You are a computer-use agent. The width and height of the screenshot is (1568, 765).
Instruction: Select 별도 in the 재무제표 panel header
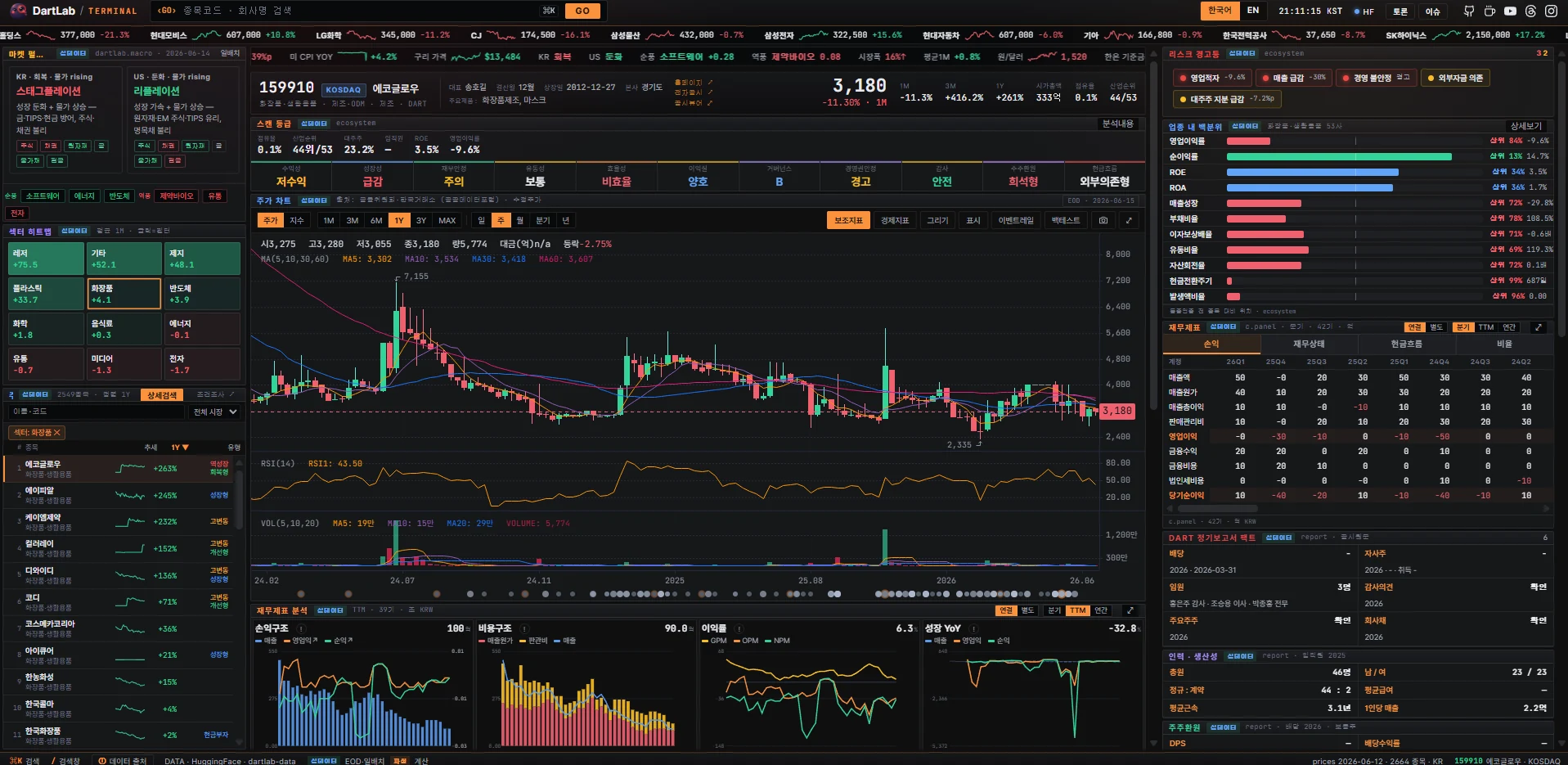(x=1435, y=327)
